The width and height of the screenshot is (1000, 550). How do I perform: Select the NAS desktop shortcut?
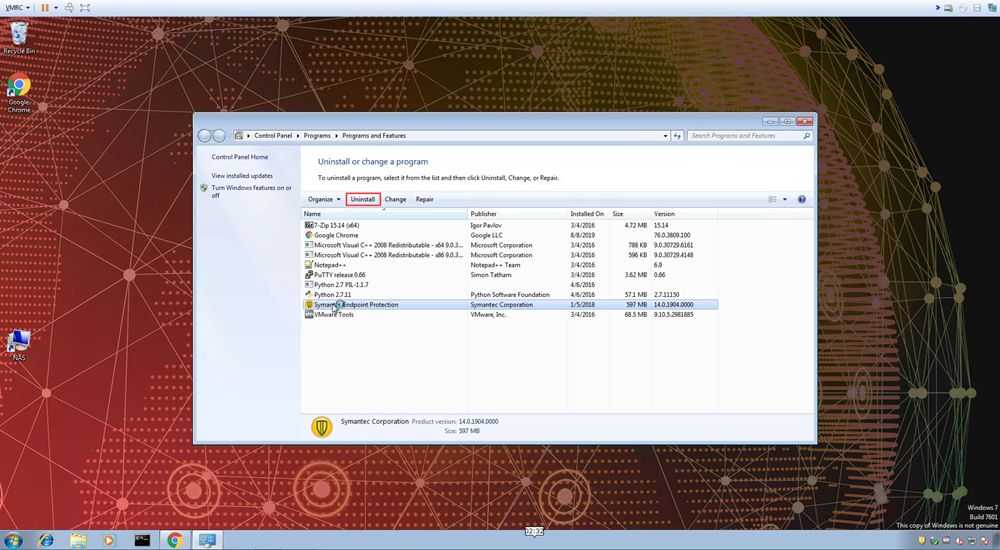pos(18,345)
